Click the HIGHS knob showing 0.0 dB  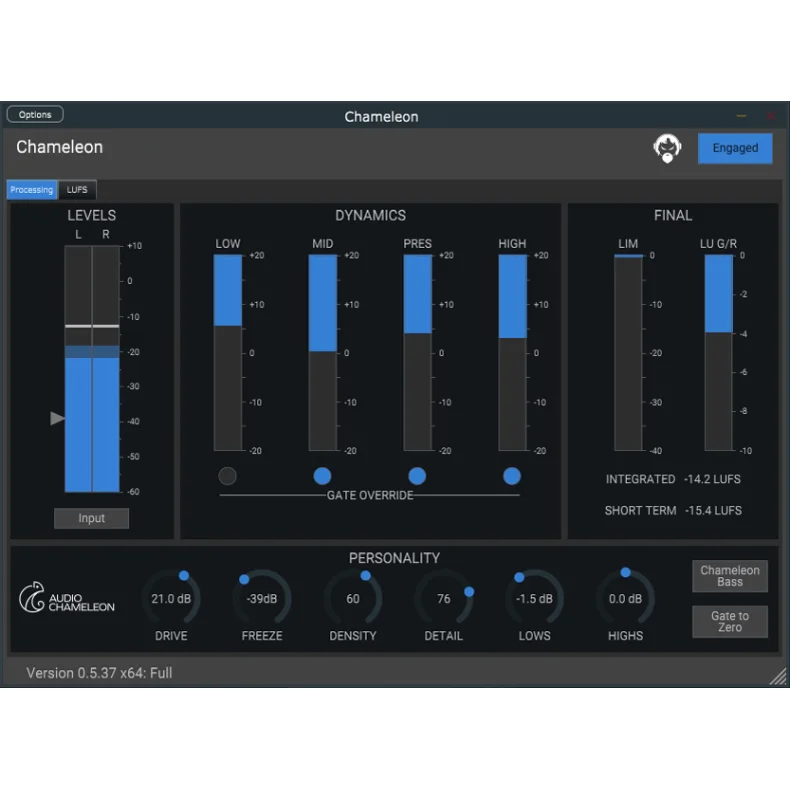[625, 598]
